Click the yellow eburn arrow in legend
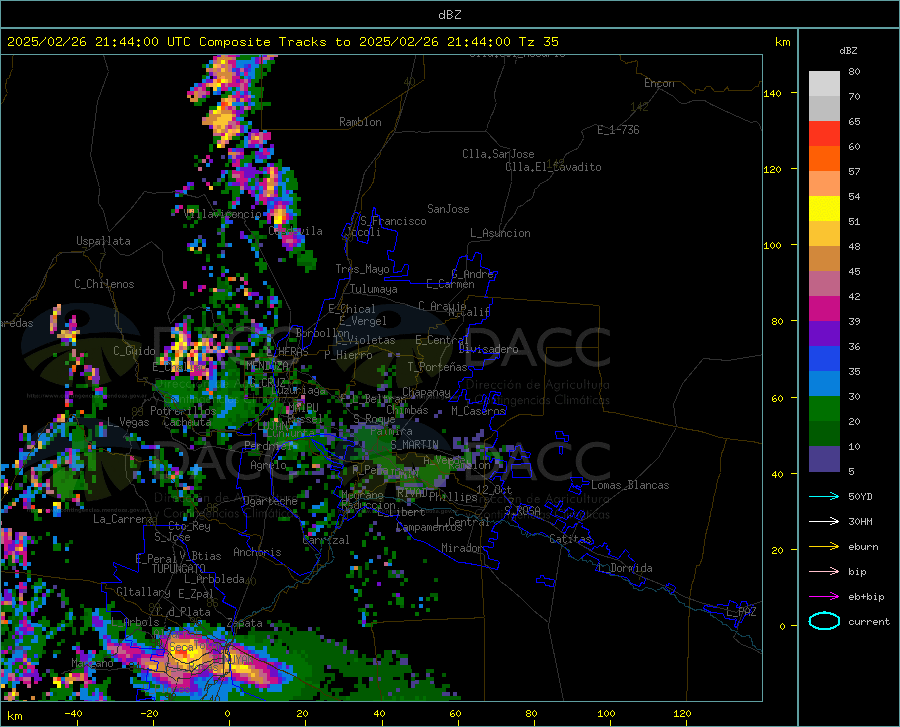Screen dimensions: 900x727 (824, 546)
